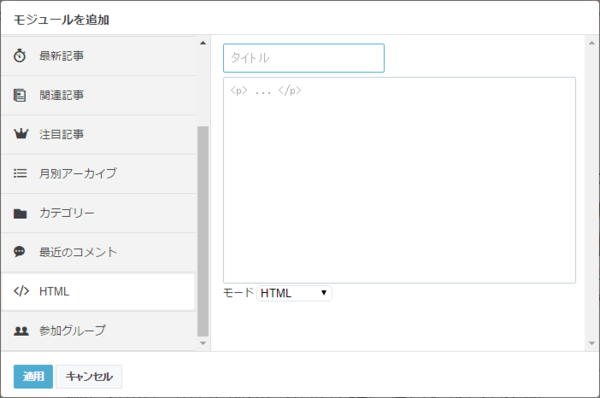Click the crown icon for 注目記事

[21, 134]
